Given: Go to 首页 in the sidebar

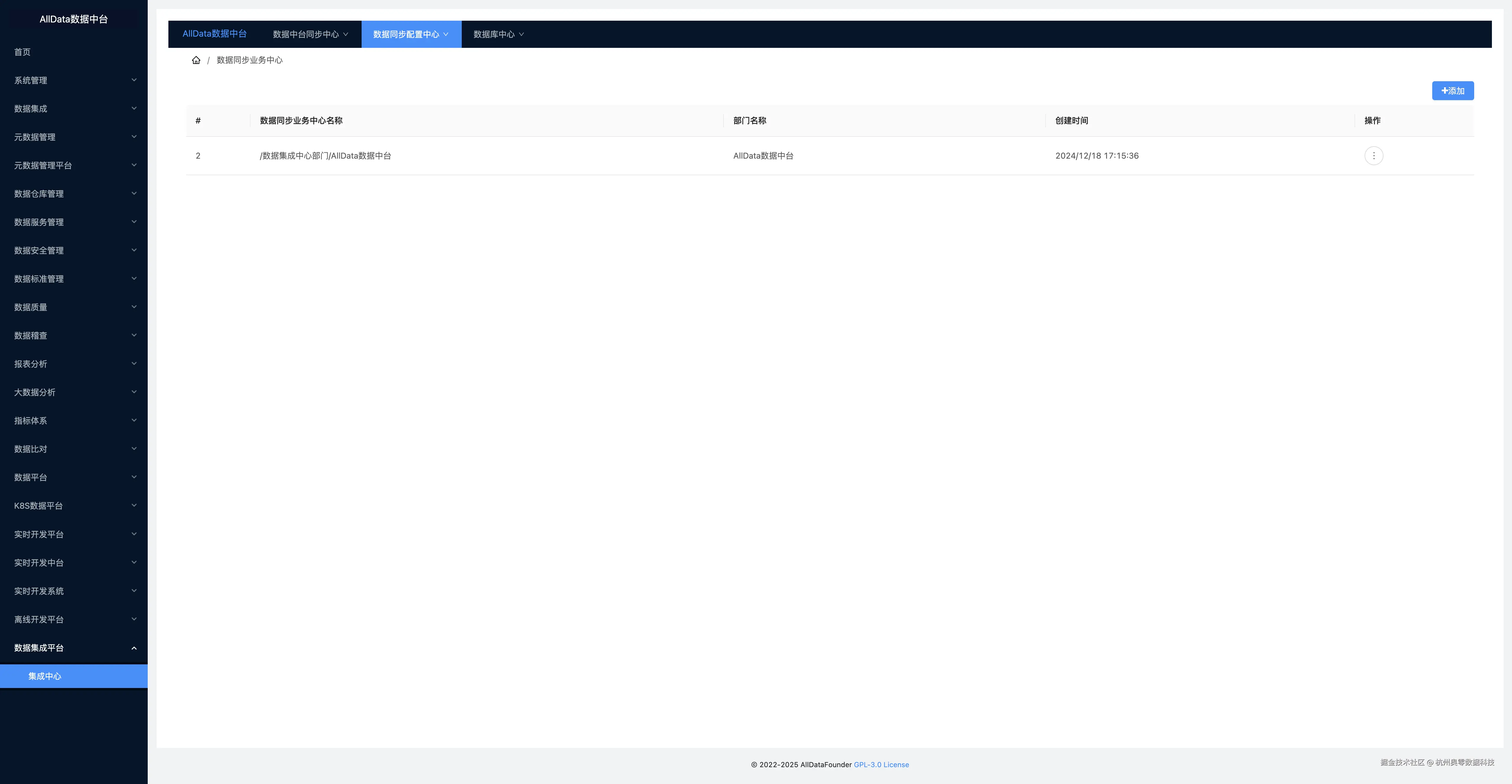Looking at the screenshot, I should tap(74, 52).
